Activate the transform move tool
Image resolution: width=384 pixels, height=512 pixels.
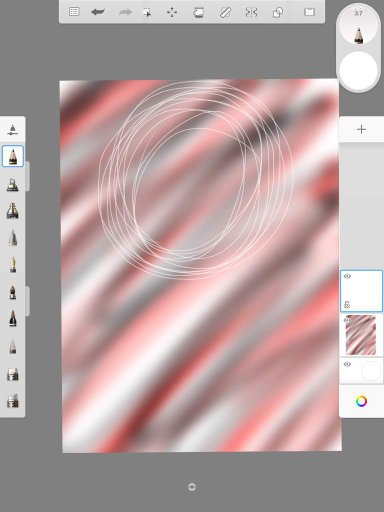(x=172, y=13)
